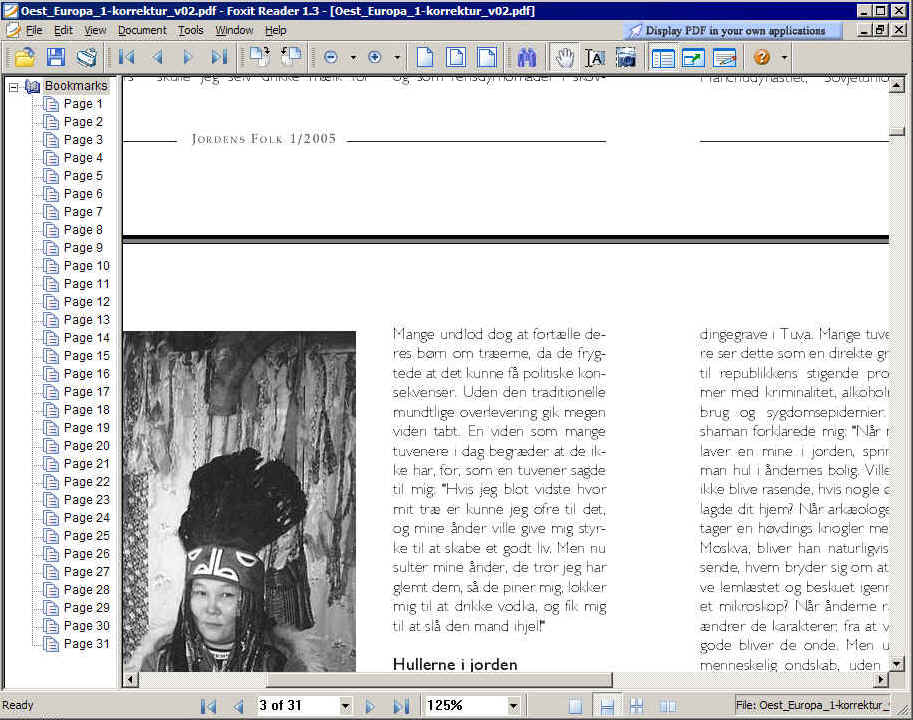Click status bar last page button
Screen dimensions: 913x720
pos(401,706)
